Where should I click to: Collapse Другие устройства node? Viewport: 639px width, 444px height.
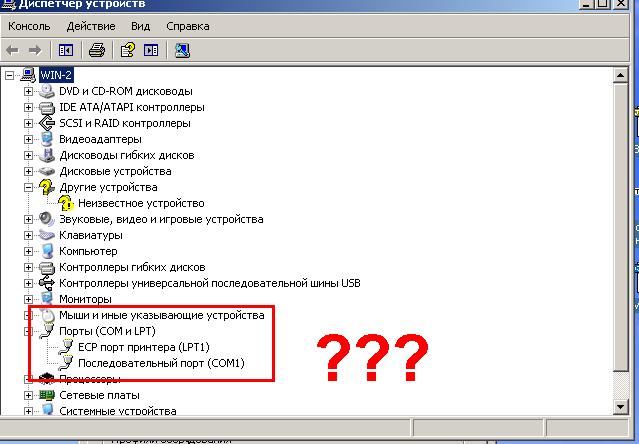coord(28,187)
